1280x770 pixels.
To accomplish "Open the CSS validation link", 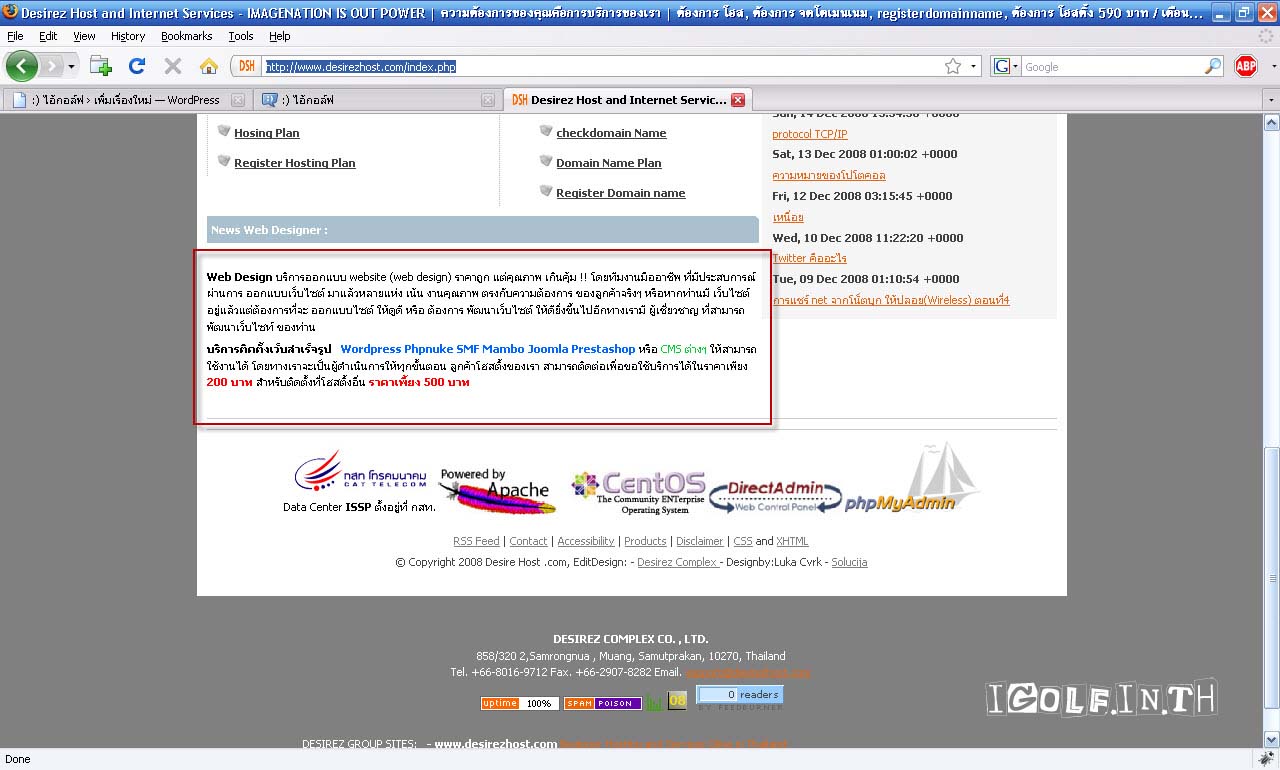I will coord(743,541).
